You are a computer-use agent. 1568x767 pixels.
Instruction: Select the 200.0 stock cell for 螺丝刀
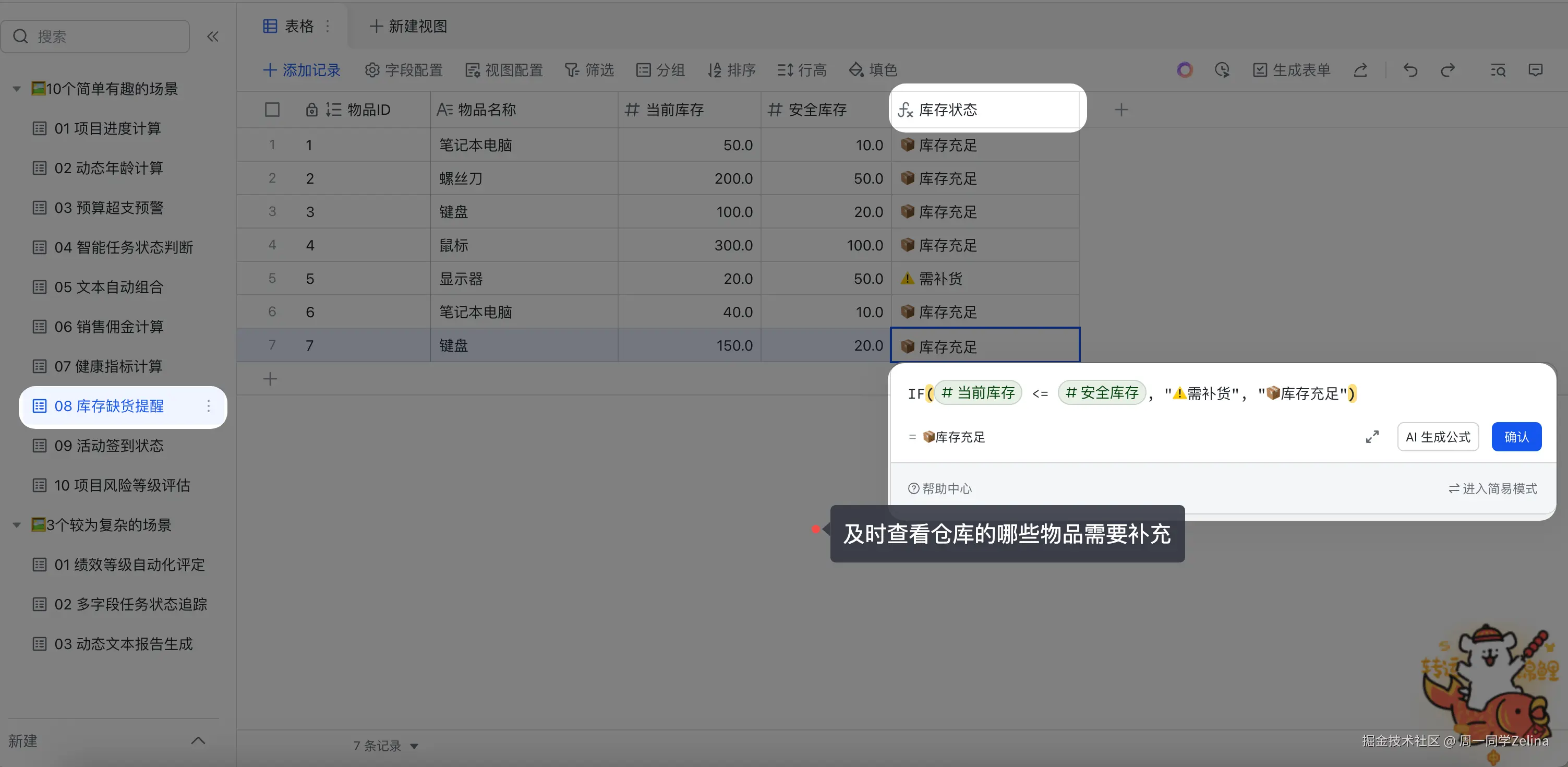(x=690, y=178)
